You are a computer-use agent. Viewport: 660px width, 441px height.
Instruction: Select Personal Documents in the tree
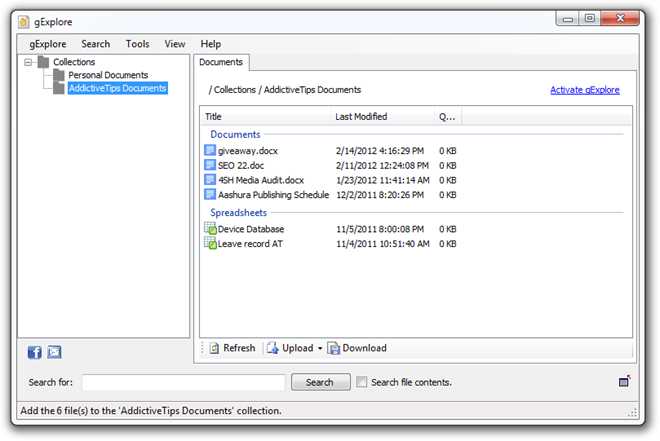[108, 75]
